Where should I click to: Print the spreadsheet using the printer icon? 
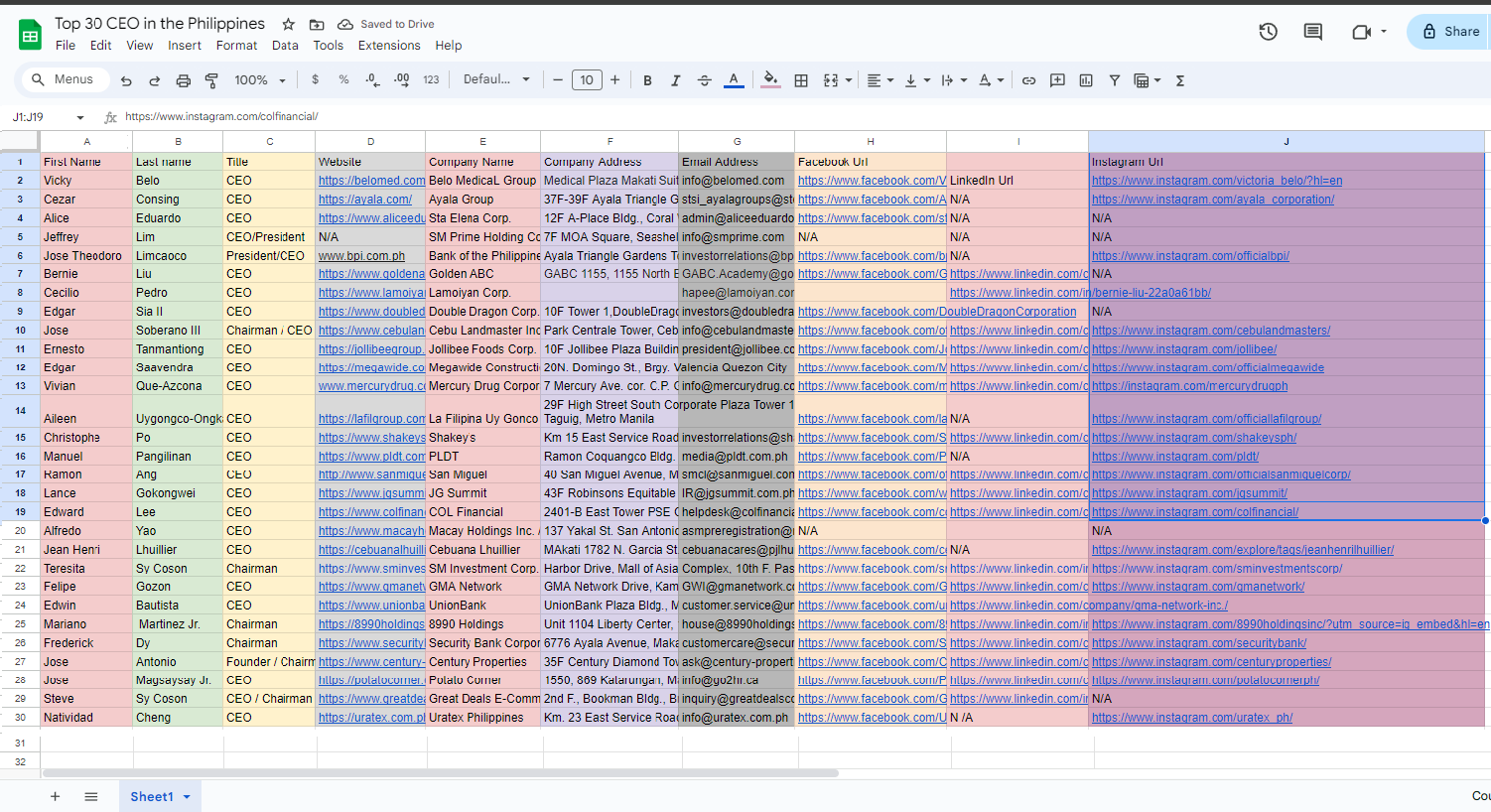pyautogui.click(x=183, y=80)
